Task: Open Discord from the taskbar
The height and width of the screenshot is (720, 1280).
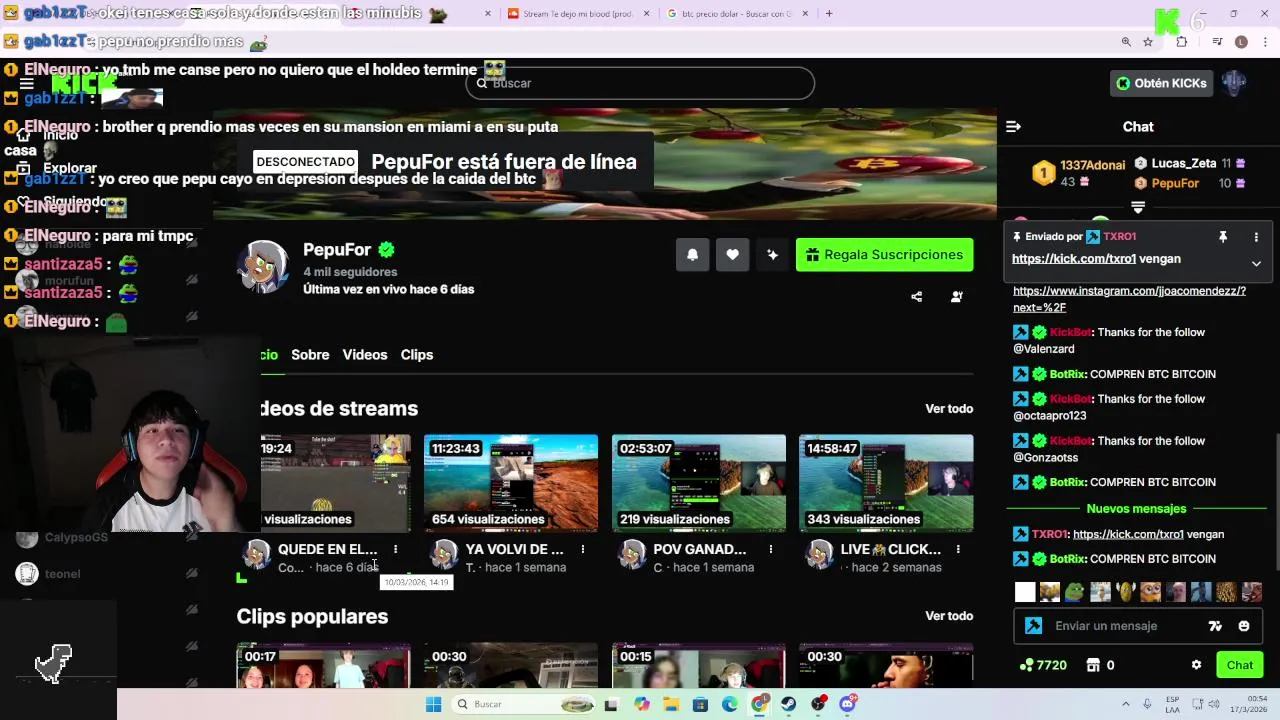Action: (x=848, y=705)
